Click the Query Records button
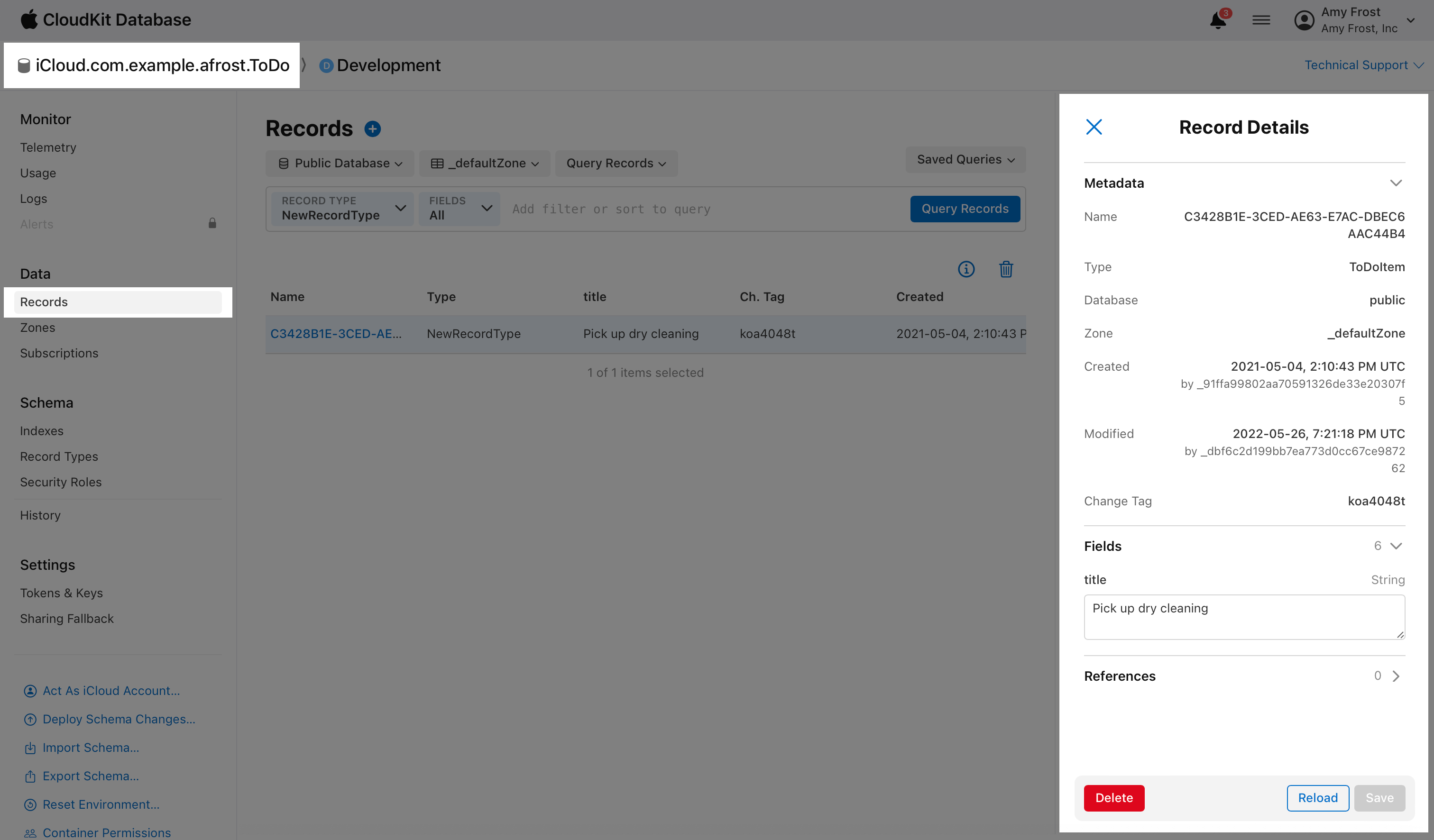 click(x=965, y=209)
